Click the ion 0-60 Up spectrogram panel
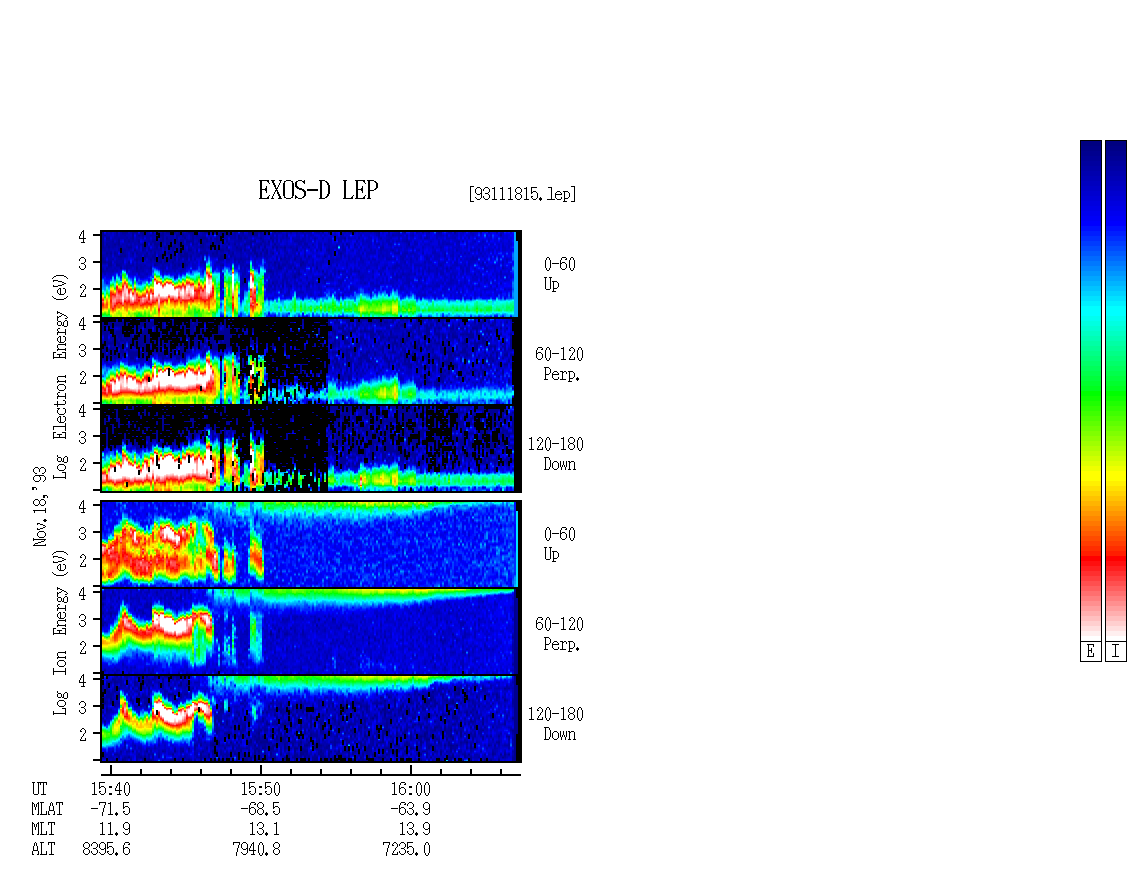 point(310,544)
